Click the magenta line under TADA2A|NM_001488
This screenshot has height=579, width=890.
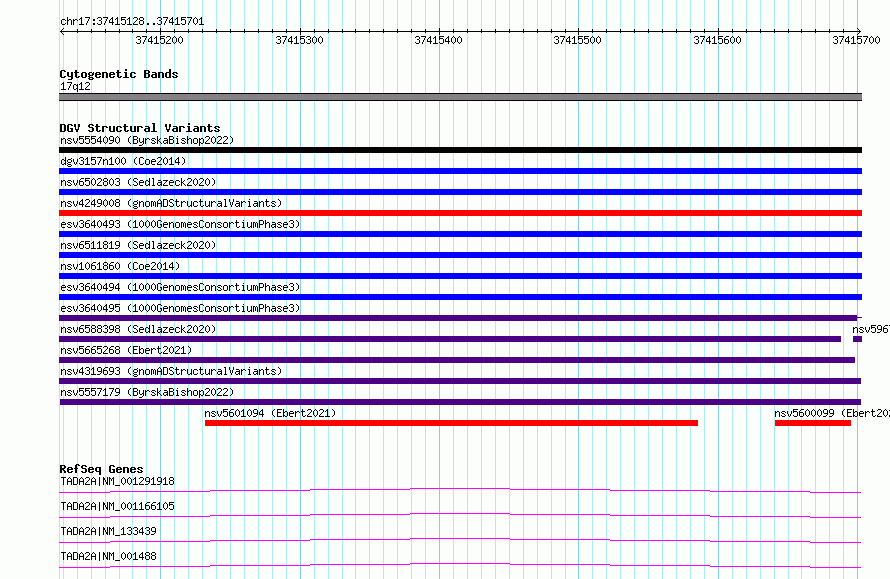(460, 565)
